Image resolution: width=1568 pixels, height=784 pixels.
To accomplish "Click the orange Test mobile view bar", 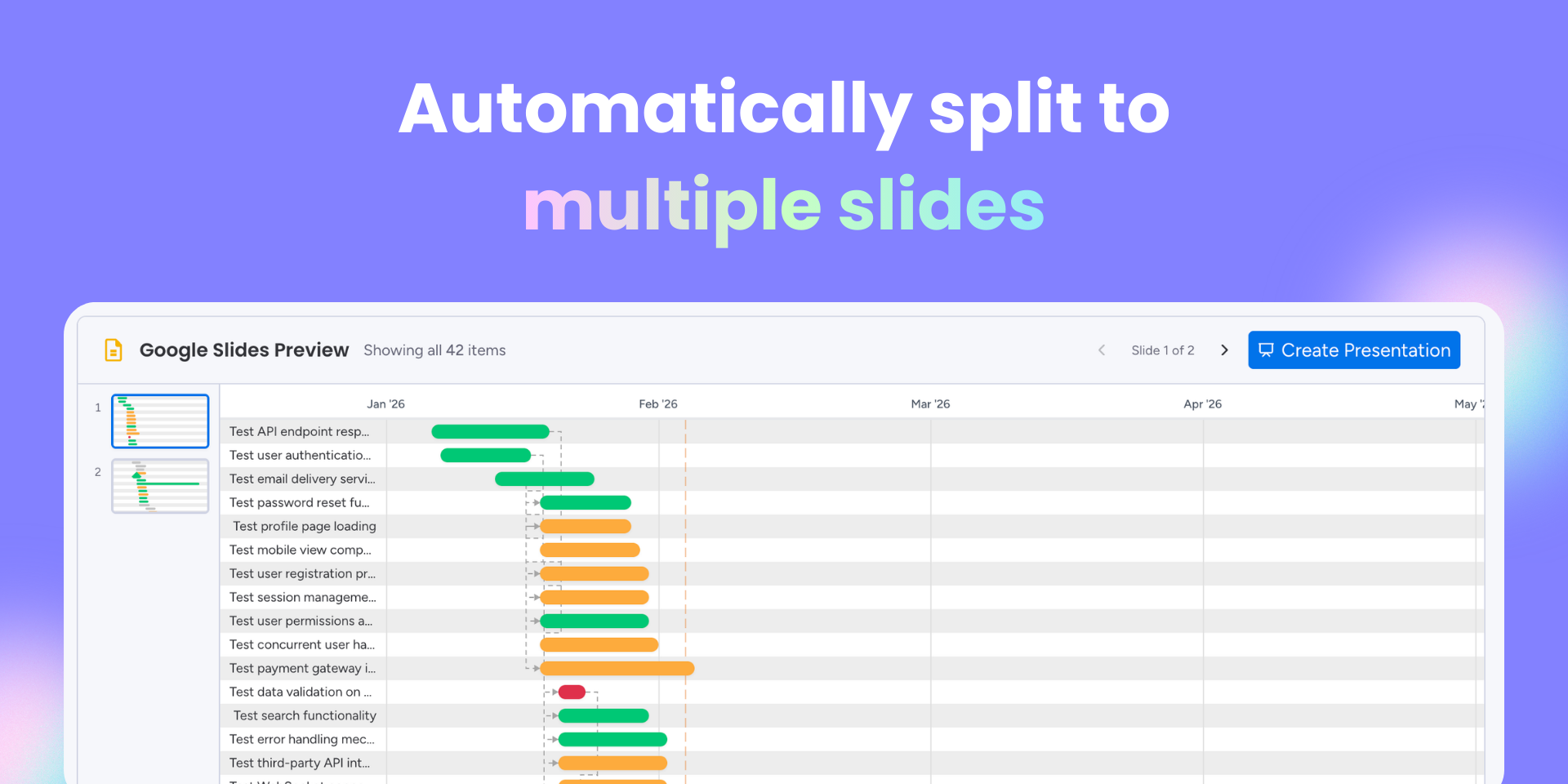I will pos(590,550).
